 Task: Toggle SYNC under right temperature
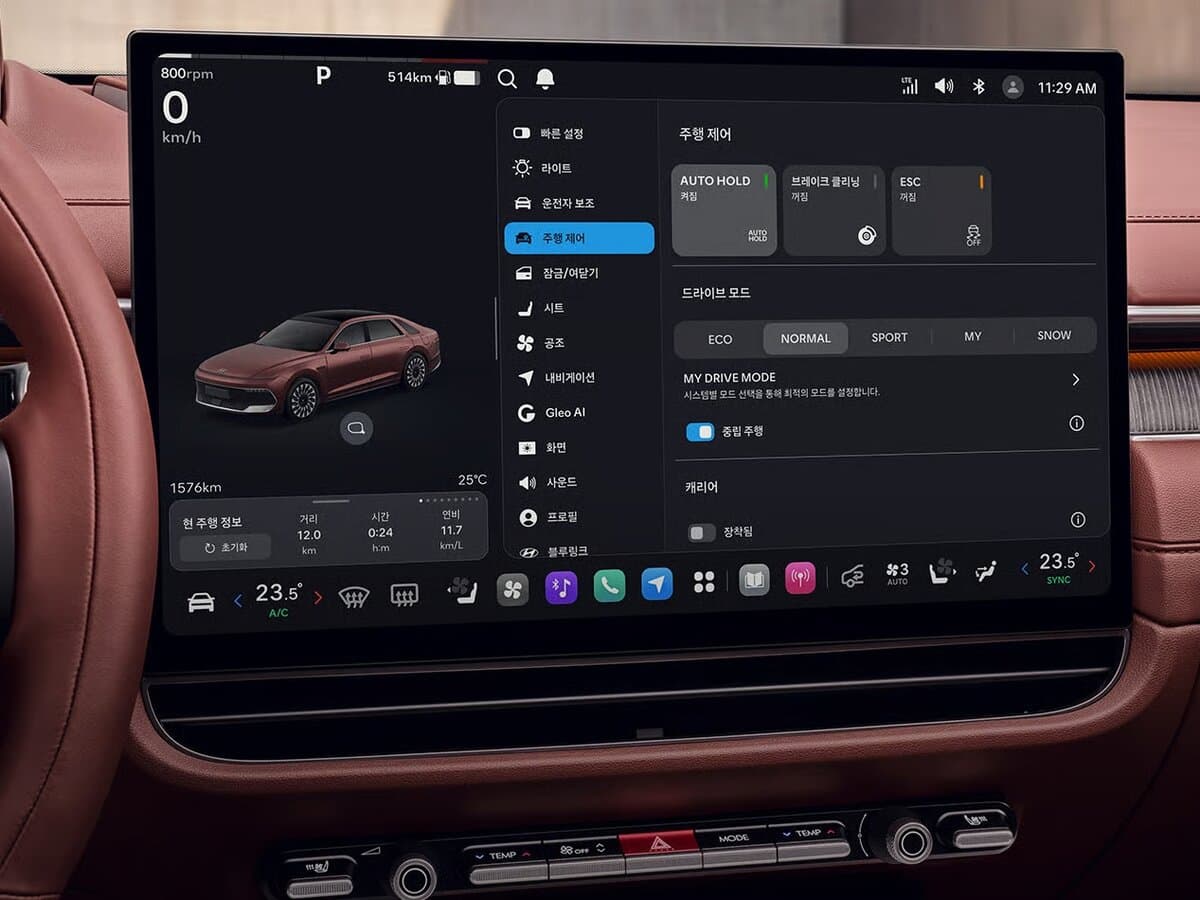point(1058,580)
